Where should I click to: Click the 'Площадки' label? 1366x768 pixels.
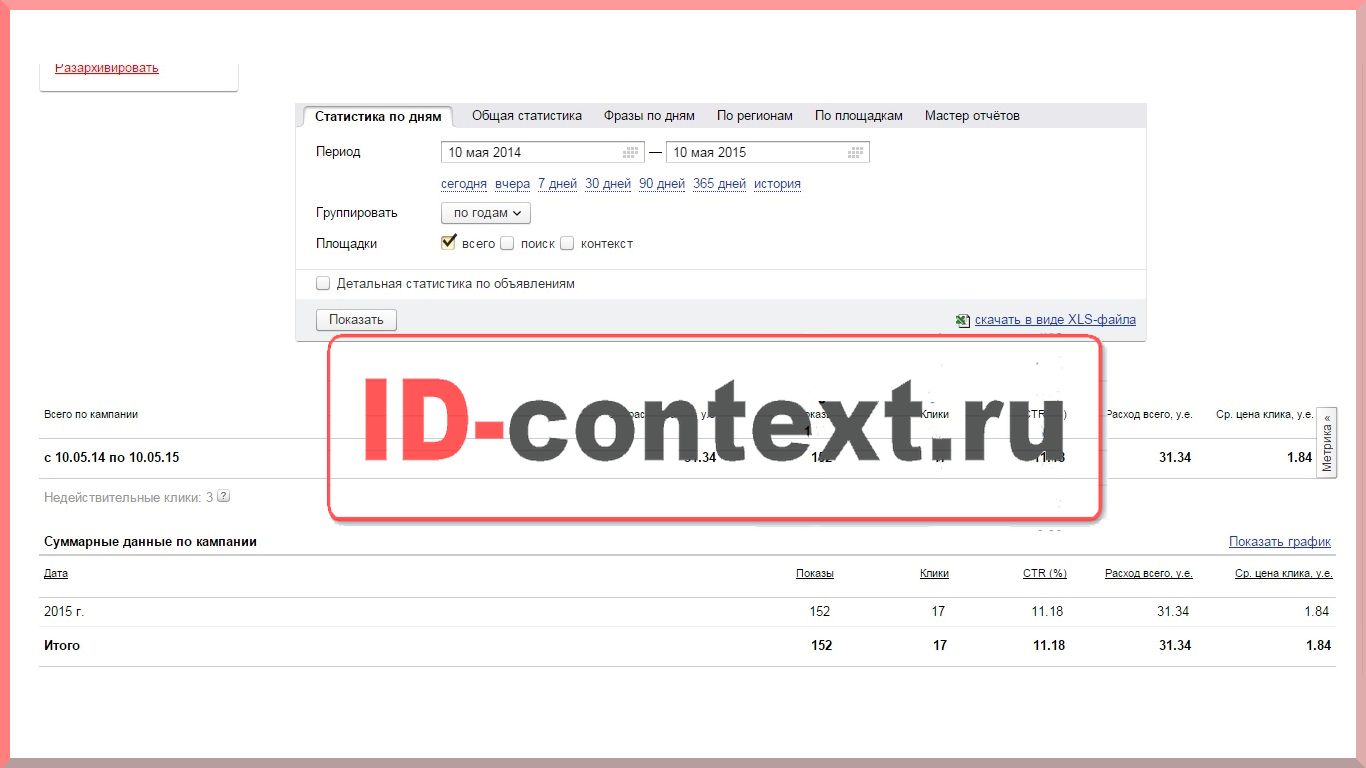point(346,243)
